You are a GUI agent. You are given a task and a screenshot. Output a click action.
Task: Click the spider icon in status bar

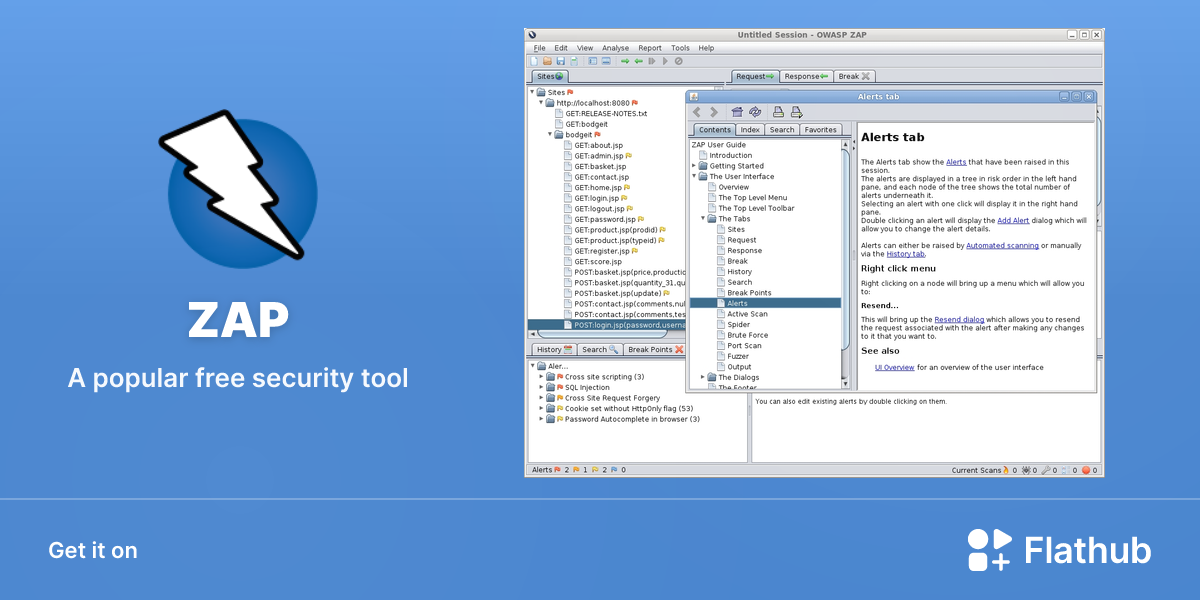1027,470
